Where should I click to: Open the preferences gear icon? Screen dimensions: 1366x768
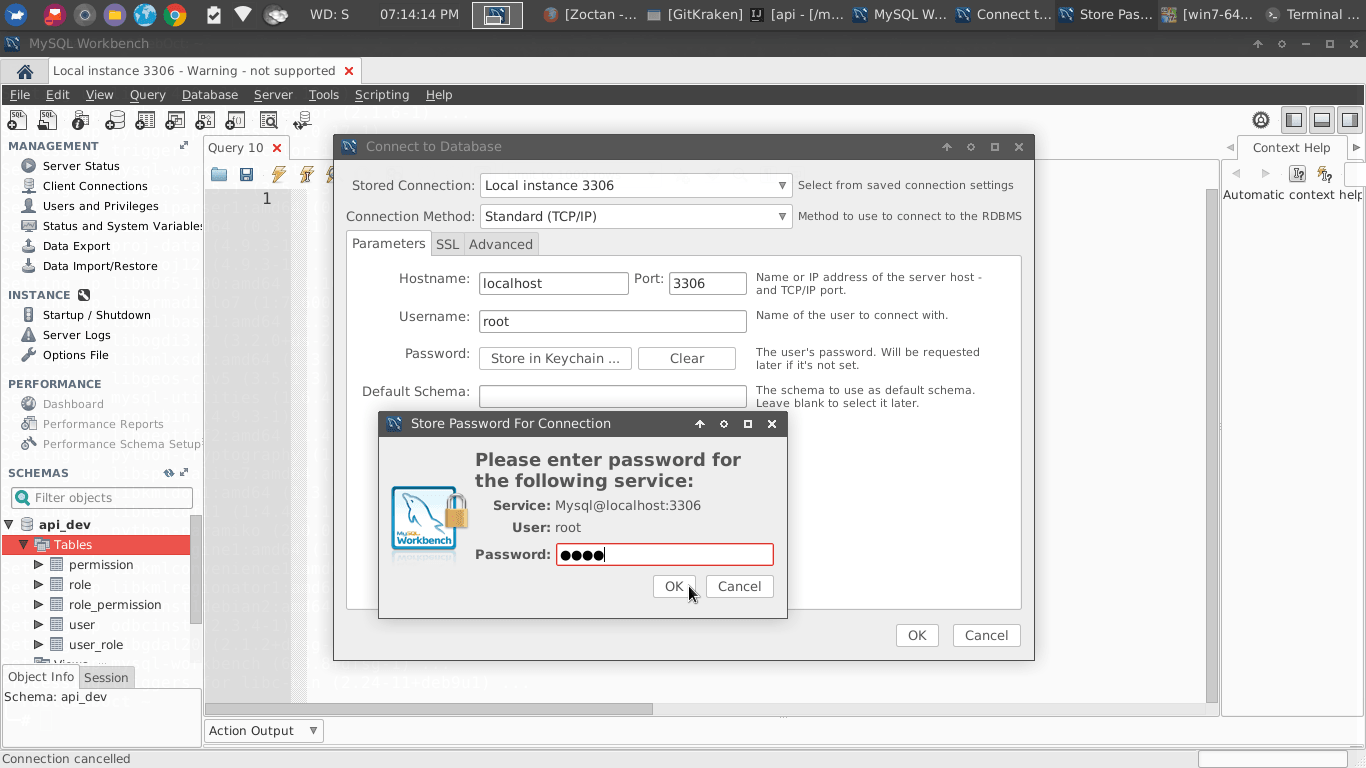[1261, 120]
